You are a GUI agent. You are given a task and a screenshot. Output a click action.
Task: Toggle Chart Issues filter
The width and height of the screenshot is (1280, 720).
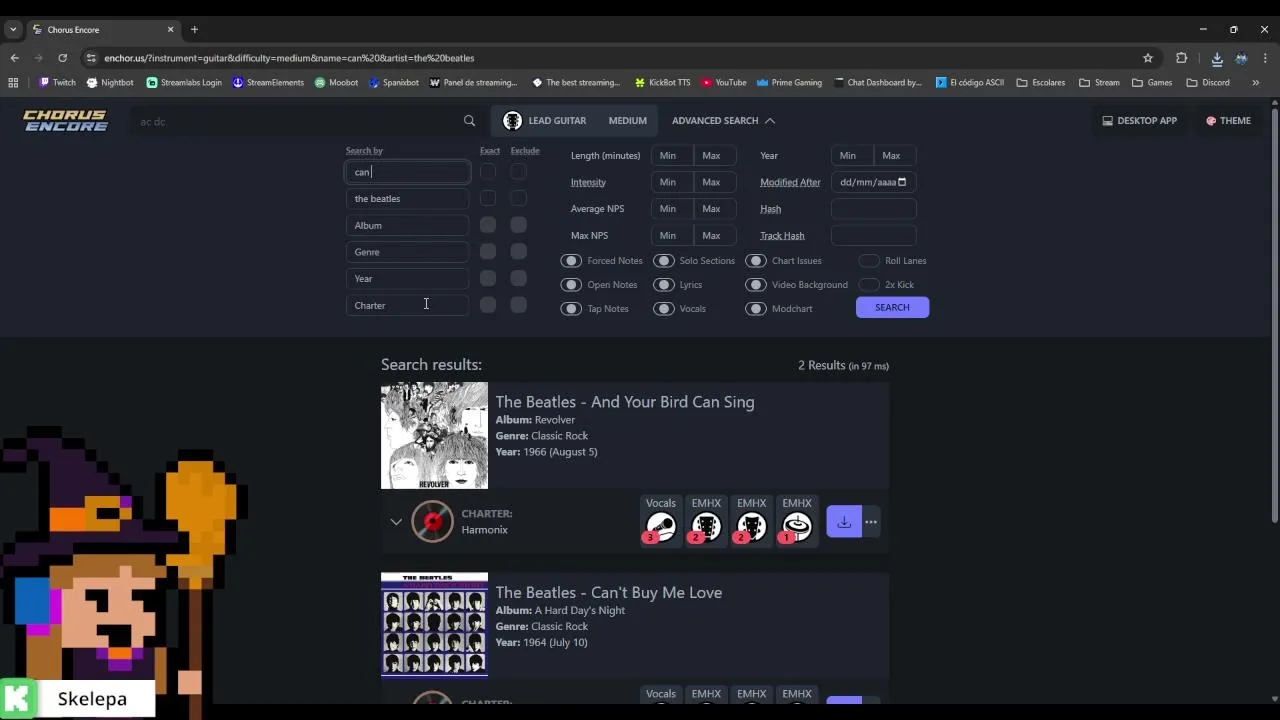pyautogui.click(x=756, y=261)
